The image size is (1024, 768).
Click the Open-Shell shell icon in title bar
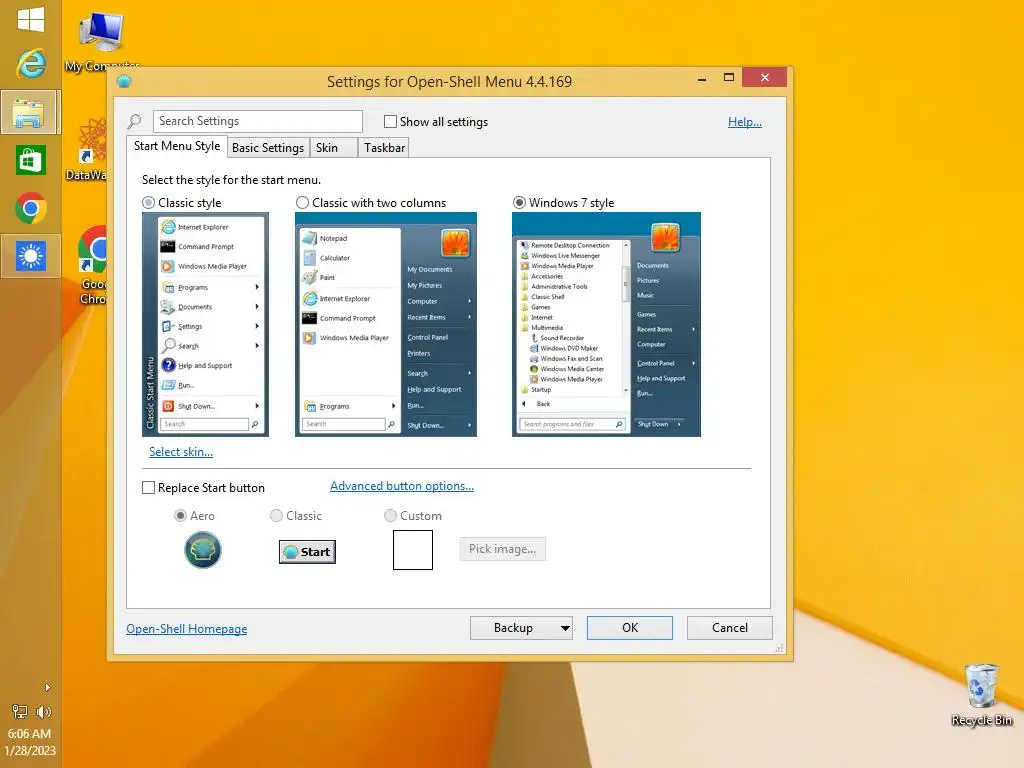coord(124,81)
